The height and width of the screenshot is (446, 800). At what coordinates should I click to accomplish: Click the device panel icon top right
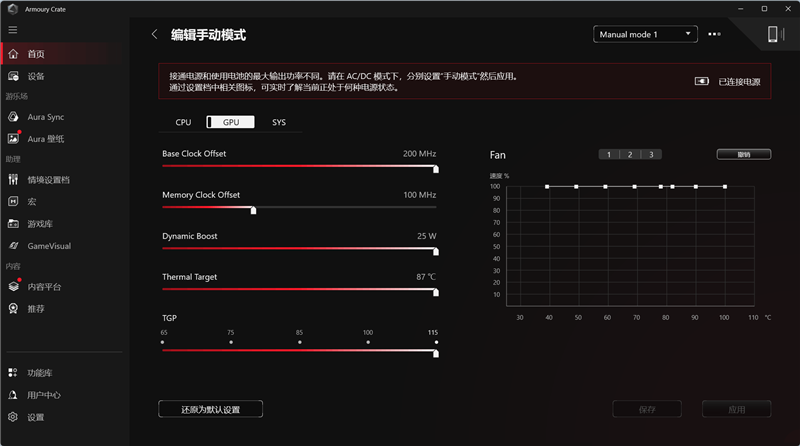pos(776,34)
